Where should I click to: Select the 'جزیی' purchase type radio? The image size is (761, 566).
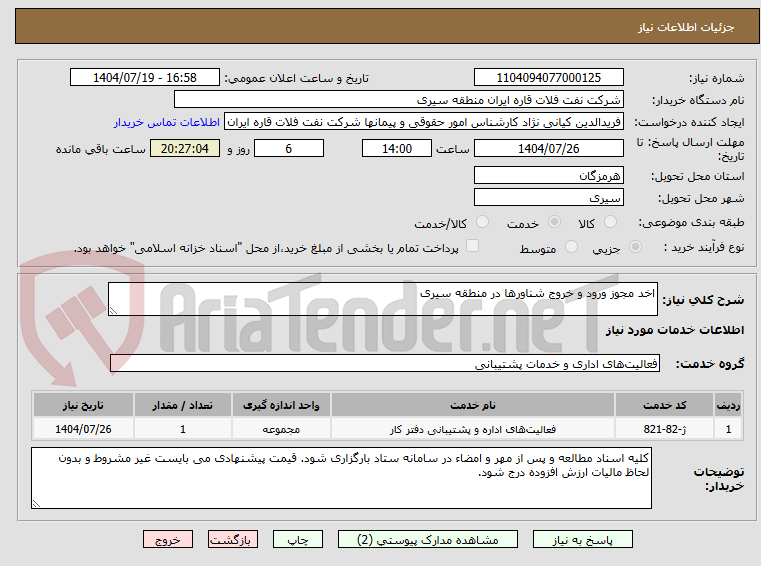click(x=635, y=247)
